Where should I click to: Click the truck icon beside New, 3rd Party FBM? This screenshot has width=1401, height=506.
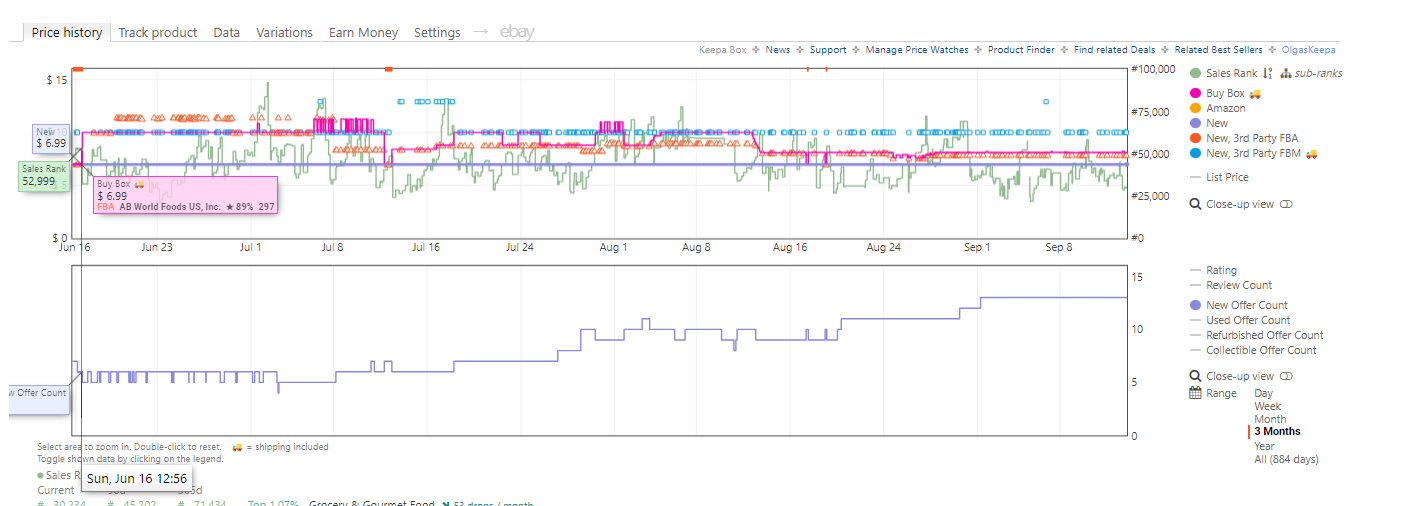1312,153
